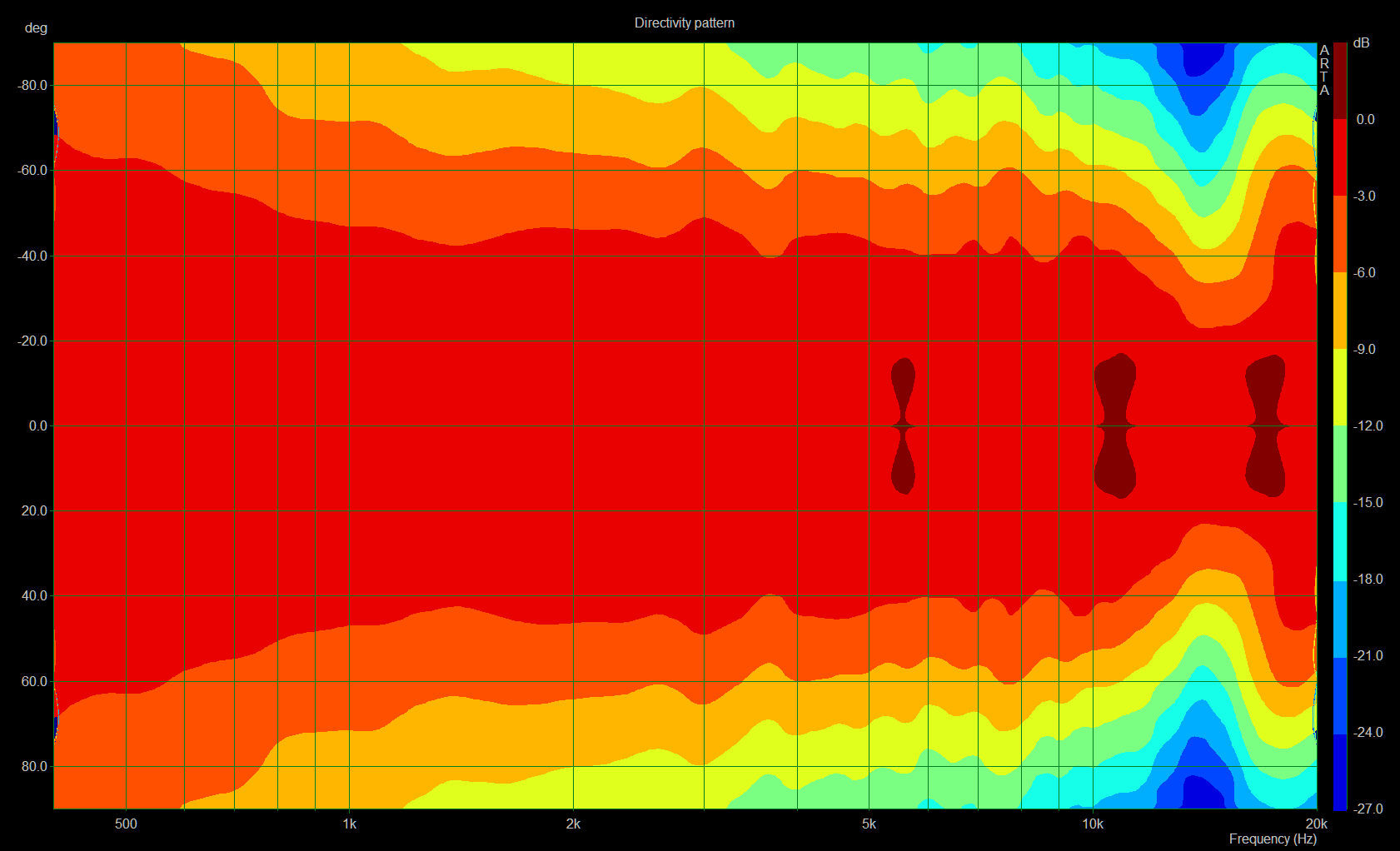Click the -21.0 dB scale value

coord(1368,655)
